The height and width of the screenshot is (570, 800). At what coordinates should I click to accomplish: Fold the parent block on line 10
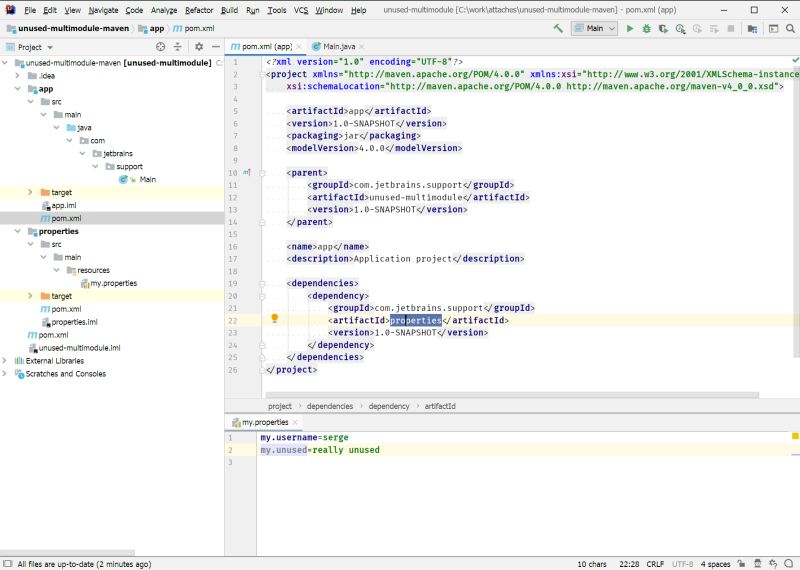262,173
